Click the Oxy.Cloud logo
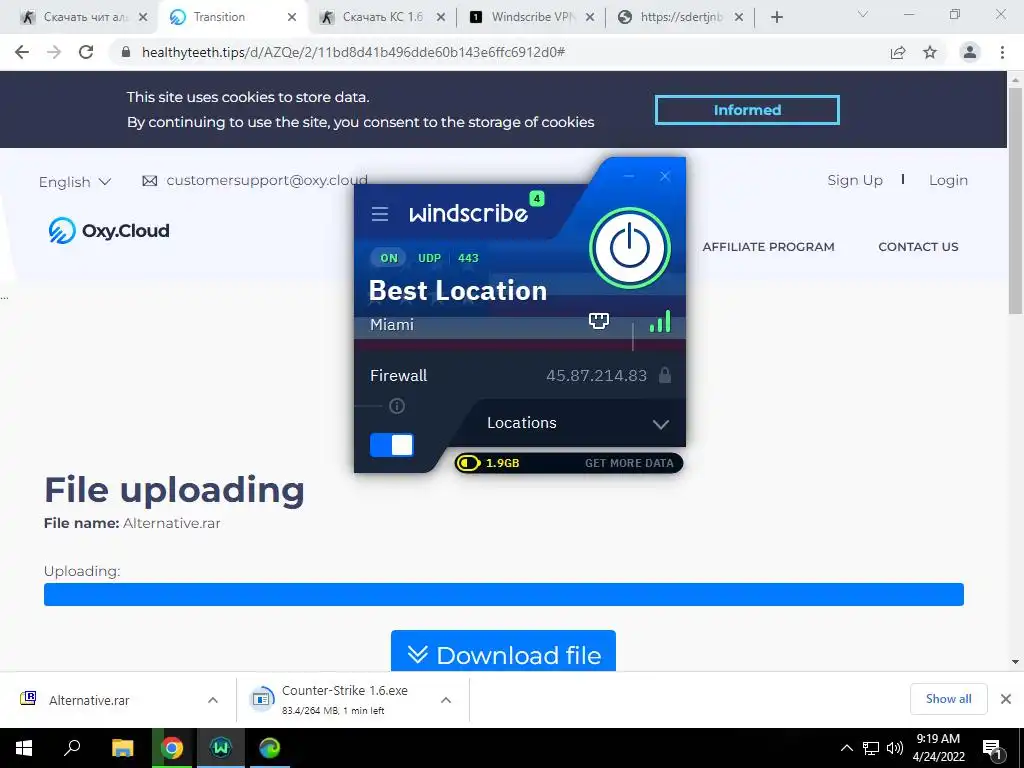The width and height of the screenshot is (1024, 768). coord(109,231)
